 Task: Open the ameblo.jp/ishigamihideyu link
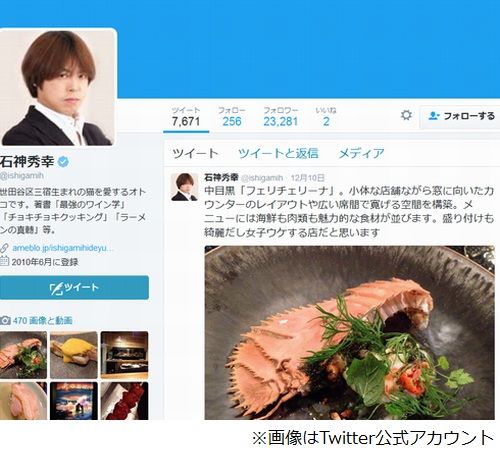(63, 248)
